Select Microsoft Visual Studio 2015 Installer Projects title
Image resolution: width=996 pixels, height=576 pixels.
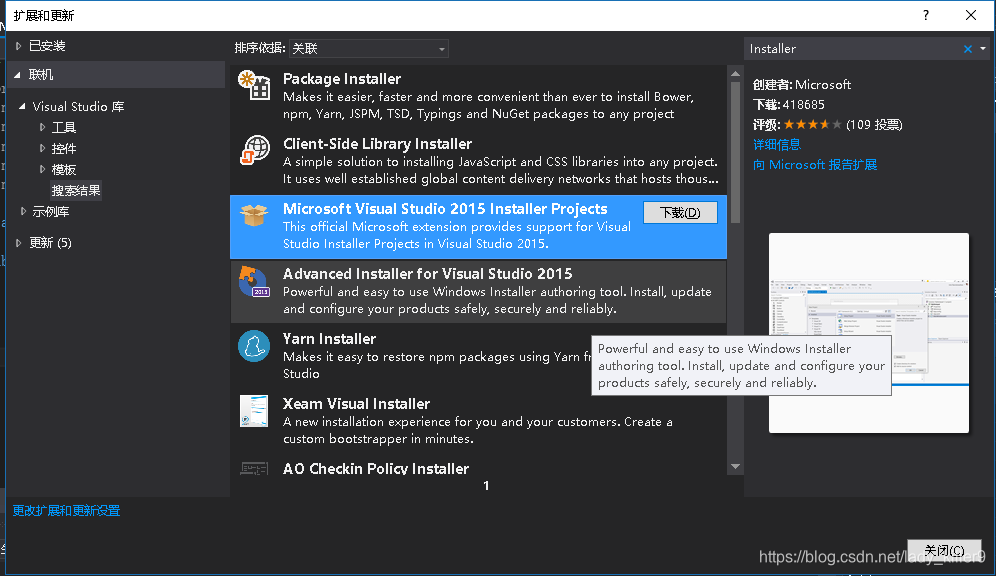[x=445, y=209]
